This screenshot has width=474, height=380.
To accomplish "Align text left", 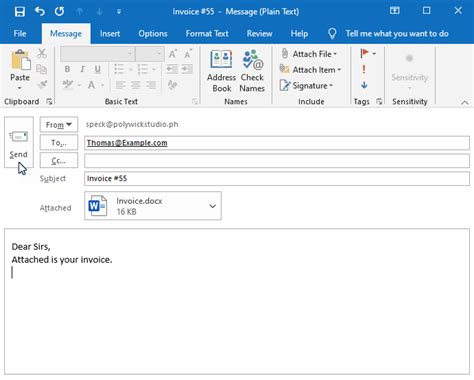I will click(120, 85).
